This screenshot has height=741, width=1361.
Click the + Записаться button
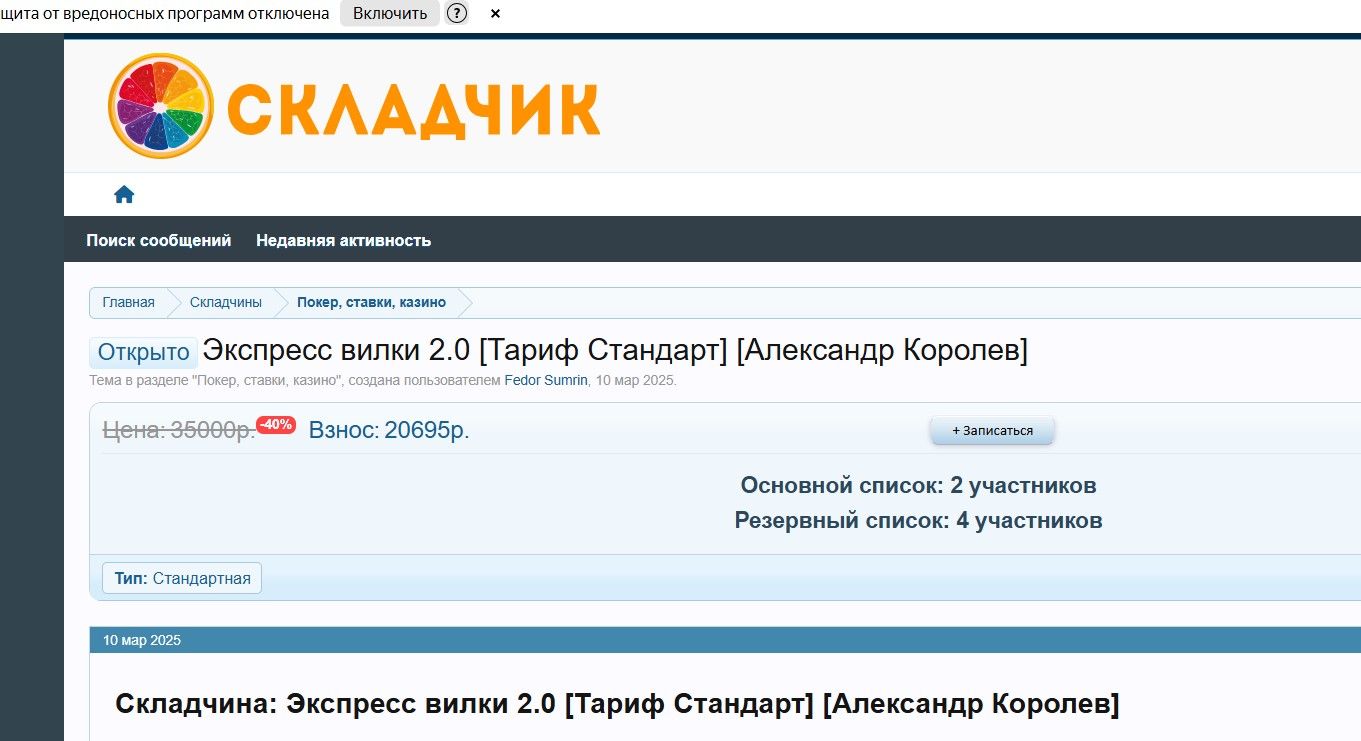[992, 430]
